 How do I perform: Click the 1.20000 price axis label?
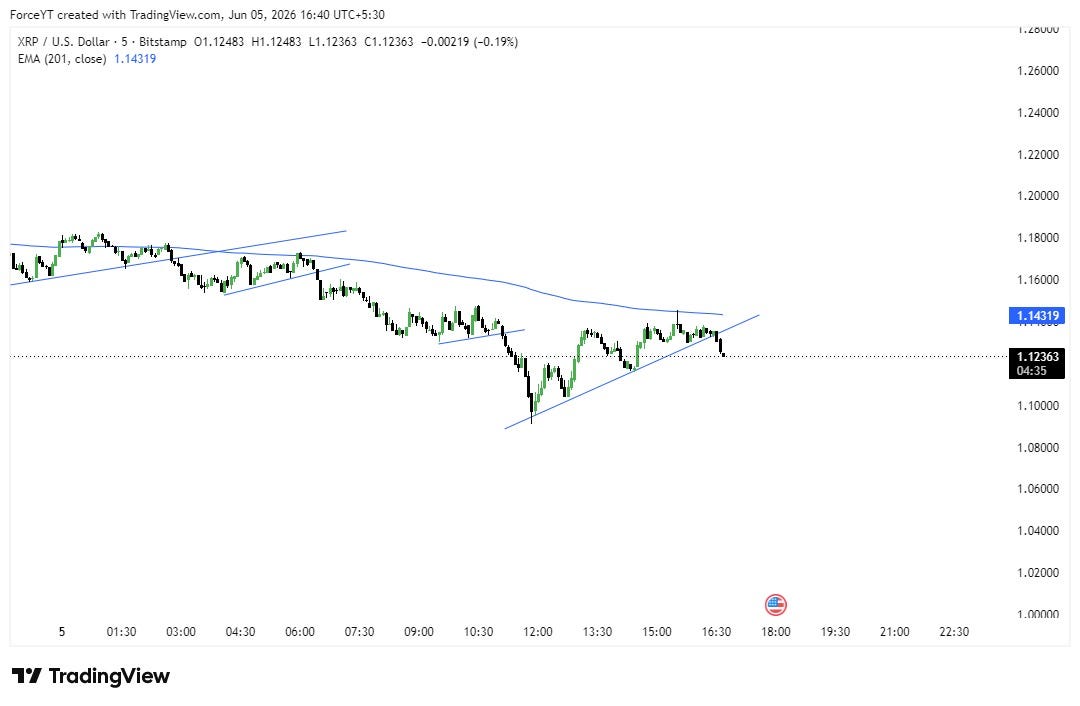pyautogui.click(x=1038, y=196)
